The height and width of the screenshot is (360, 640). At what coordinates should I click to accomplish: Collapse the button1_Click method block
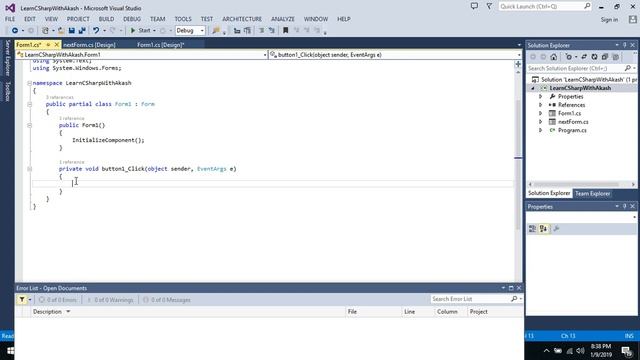(29, 169)
